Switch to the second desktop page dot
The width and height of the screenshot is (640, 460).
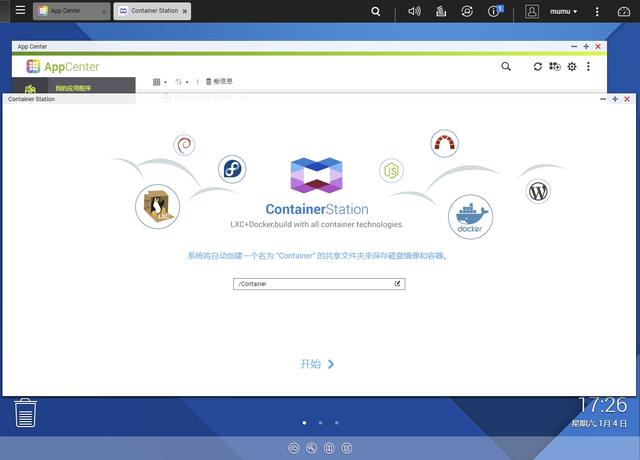[320, 423]
